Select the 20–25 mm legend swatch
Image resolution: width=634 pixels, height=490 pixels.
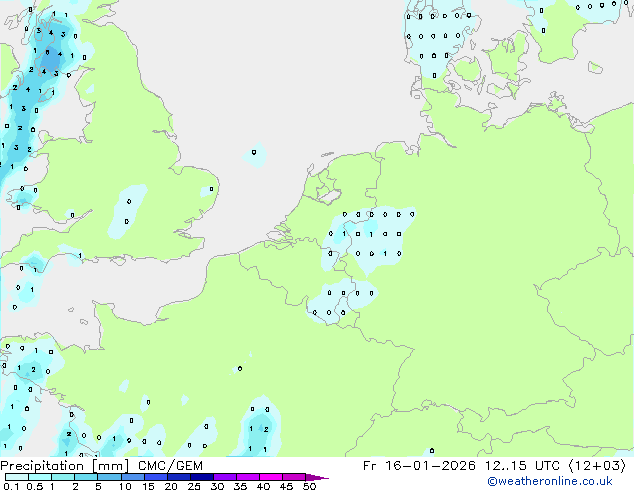tap(178, 477)
